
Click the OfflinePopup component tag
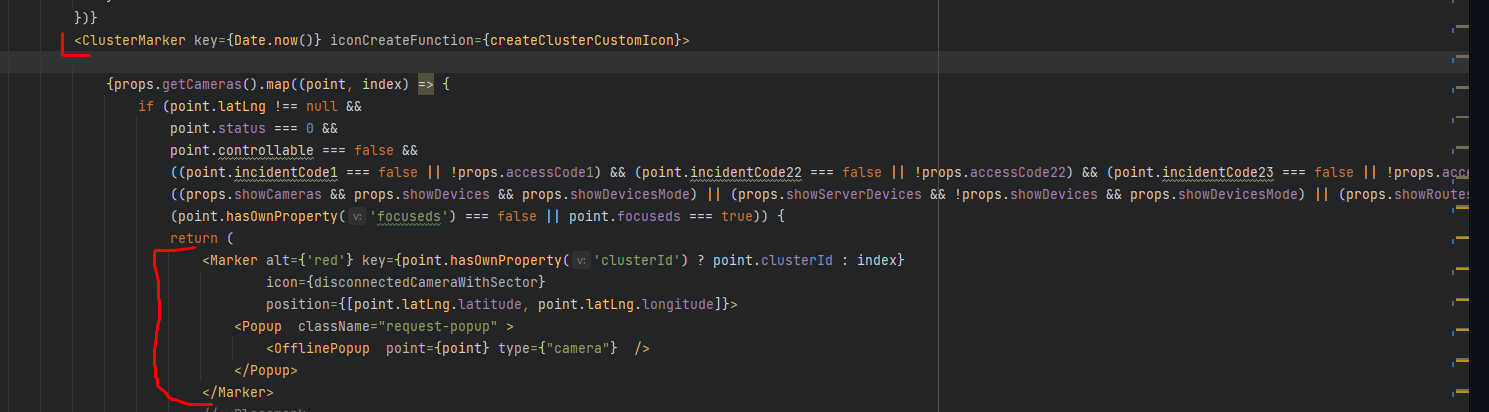pyautogui.click(x=323, y=348)
